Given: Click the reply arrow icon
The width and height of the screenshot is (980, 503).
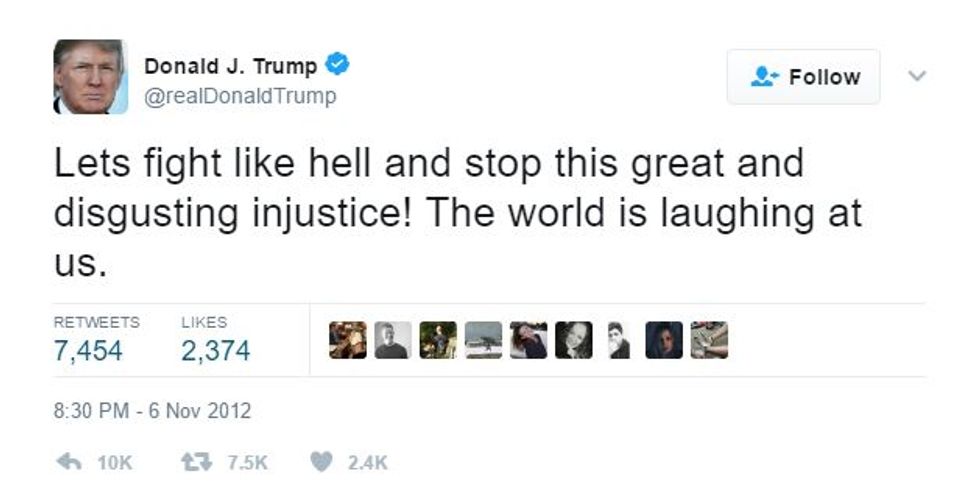Looking at the screenshot, I should pyautogui.click(x=69, y=462).
